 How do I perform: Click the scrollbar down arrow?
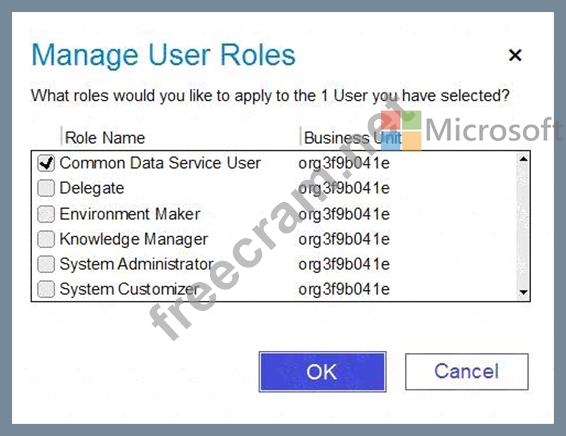pos(523,292)
